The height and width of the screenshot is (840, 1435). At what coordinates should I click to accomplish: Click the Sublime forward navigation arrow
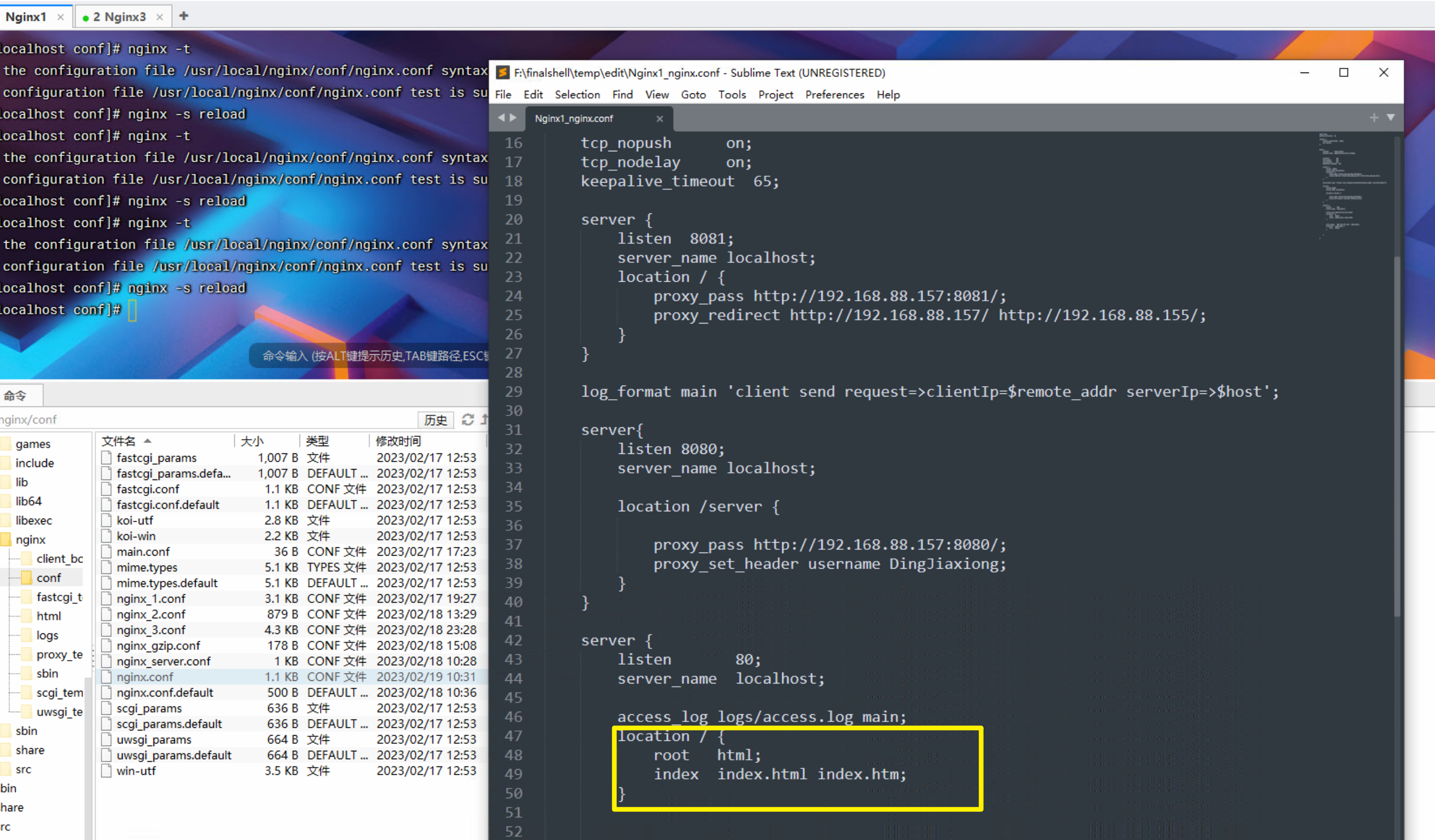click(x=513, y=117)
